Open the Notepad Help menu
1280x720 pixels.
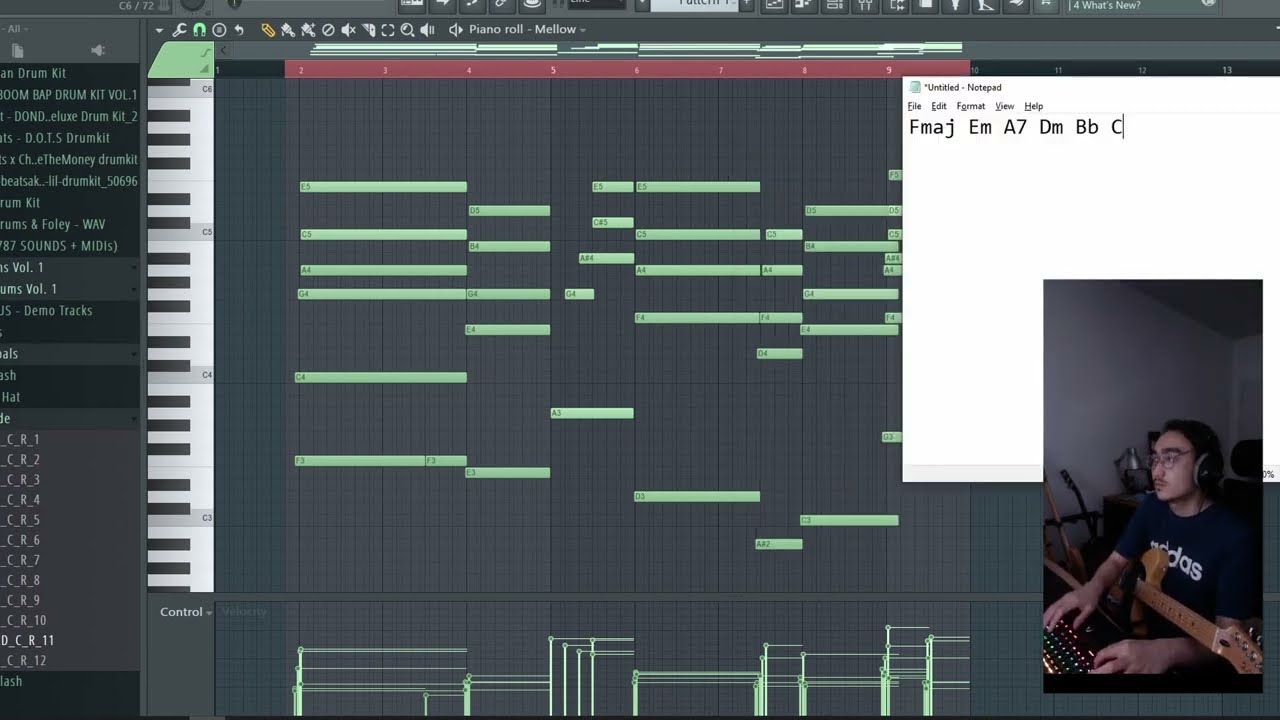(x=1033, y=106)
